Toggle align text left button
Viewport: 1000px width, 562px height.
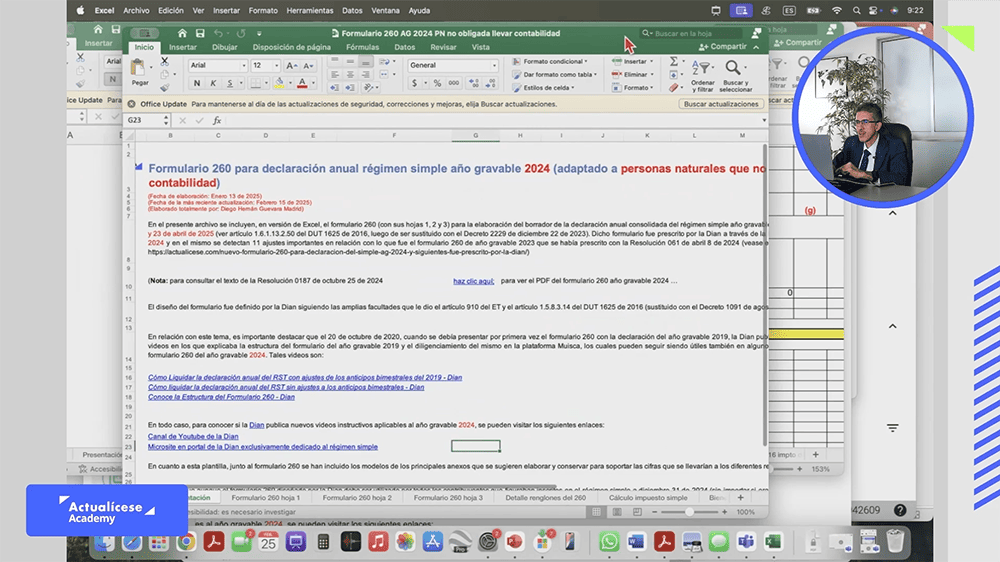pos(335,75)
